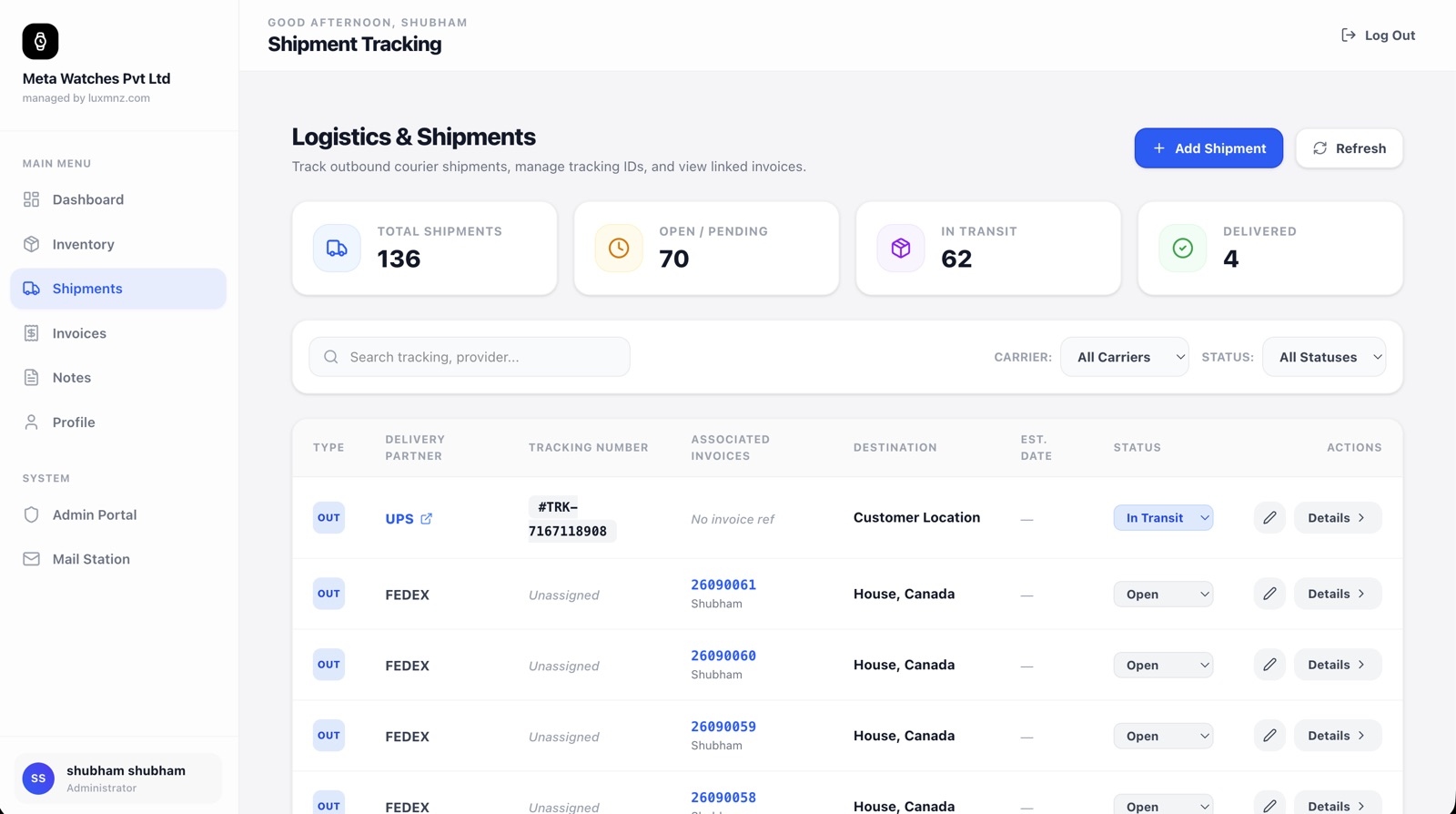Click the managed by luxmnz.com text
The height and width of the screenshot is (814, 1456).
pyautogui.click(x=86, y=98)
